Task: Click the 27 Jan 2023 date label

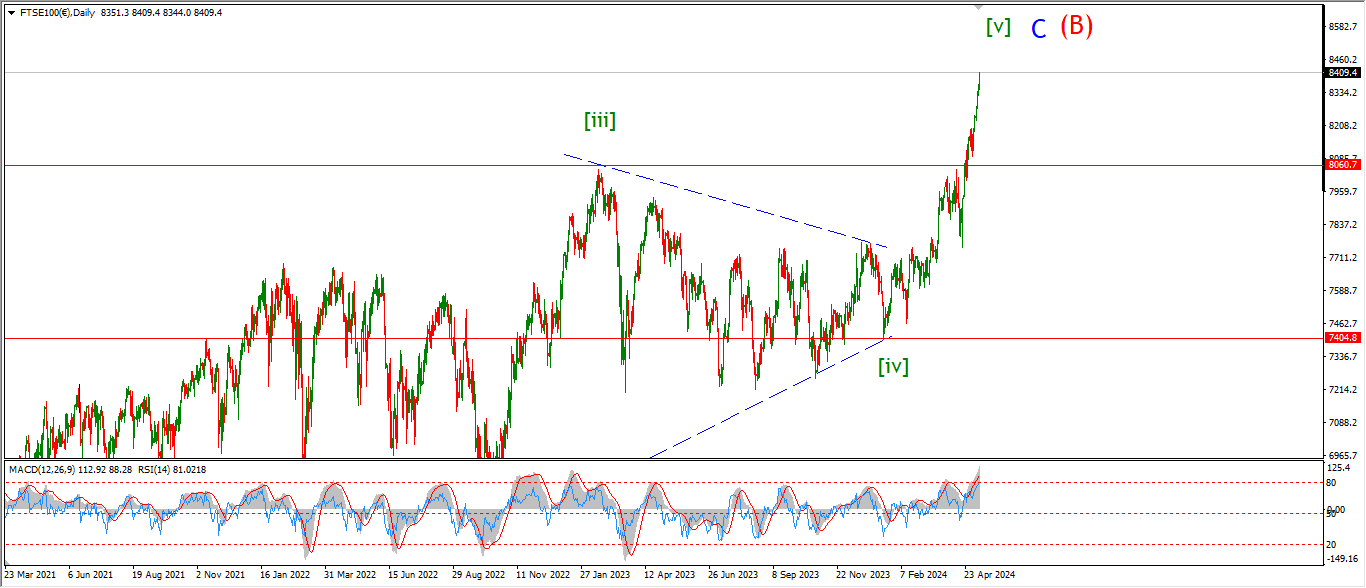Action: point(607,575)
